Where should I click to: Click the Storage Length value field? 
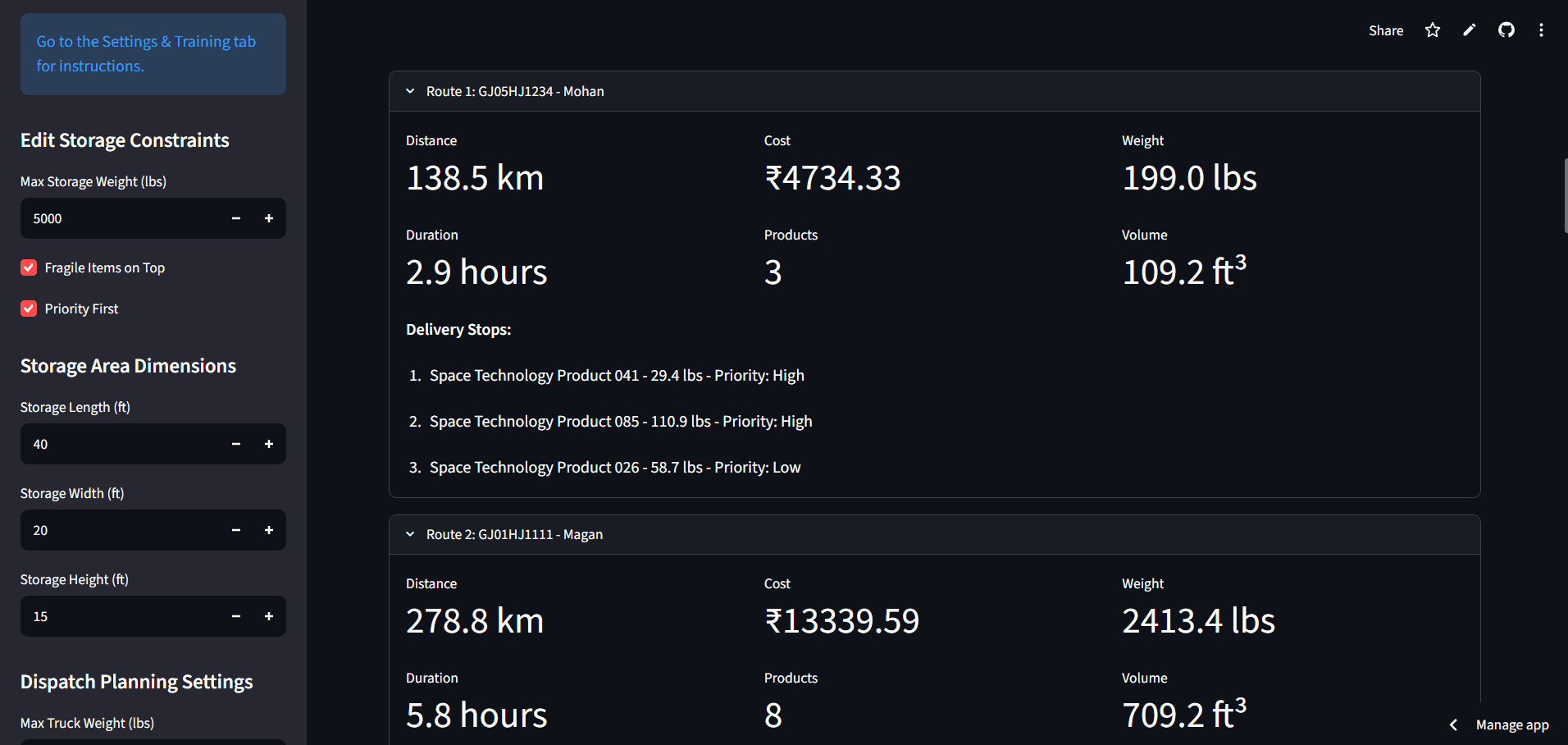(121, 444)
